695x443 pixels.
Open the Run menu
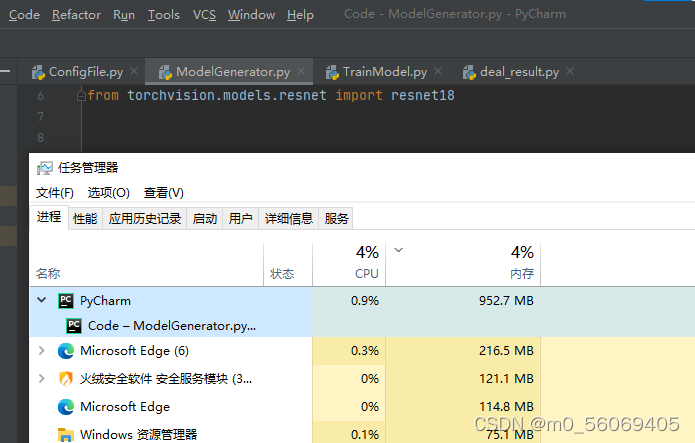coord(124,15)
